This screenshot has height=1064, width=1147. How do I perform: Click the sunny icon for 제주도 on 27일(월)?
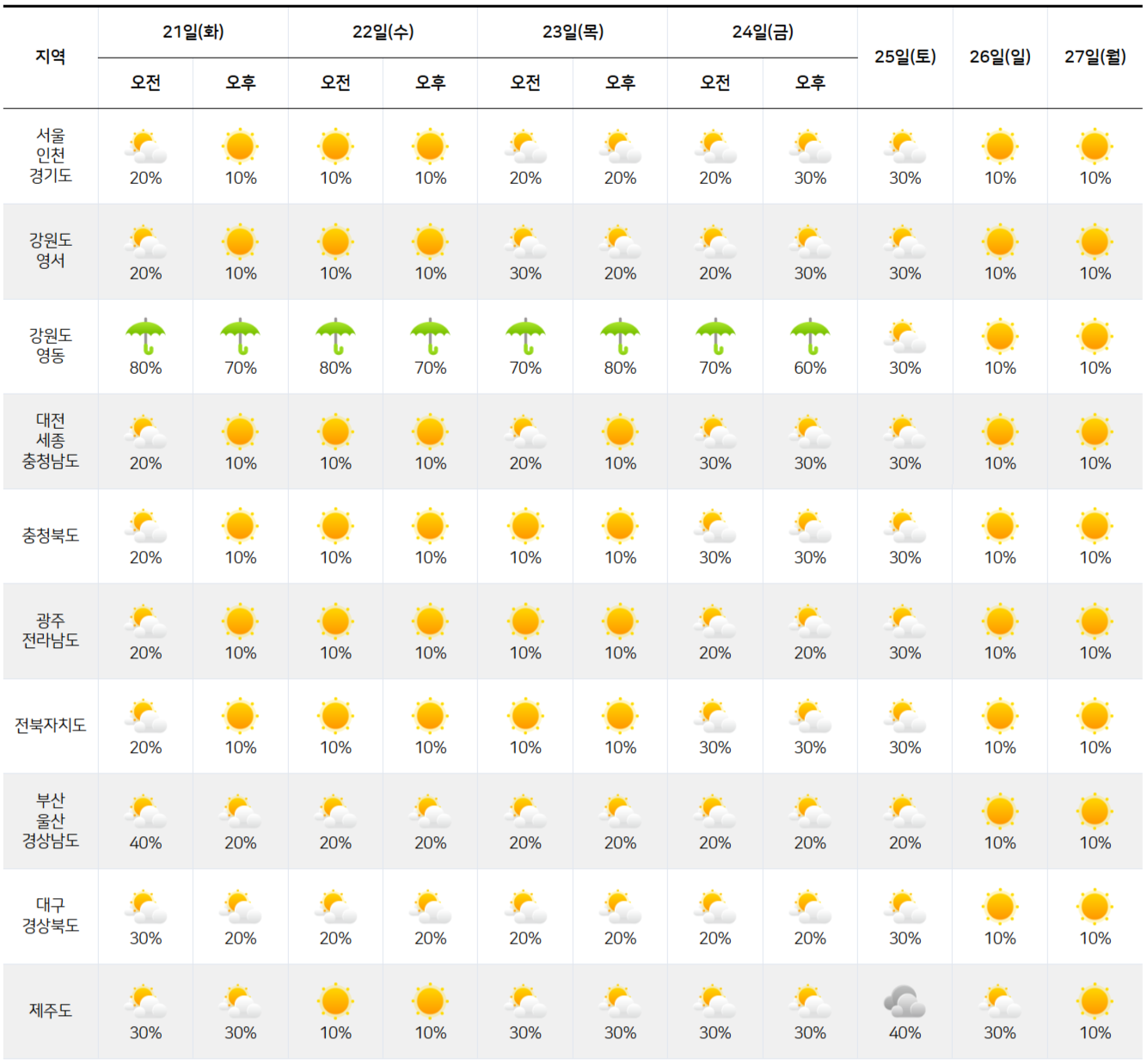[1095, 1001]
